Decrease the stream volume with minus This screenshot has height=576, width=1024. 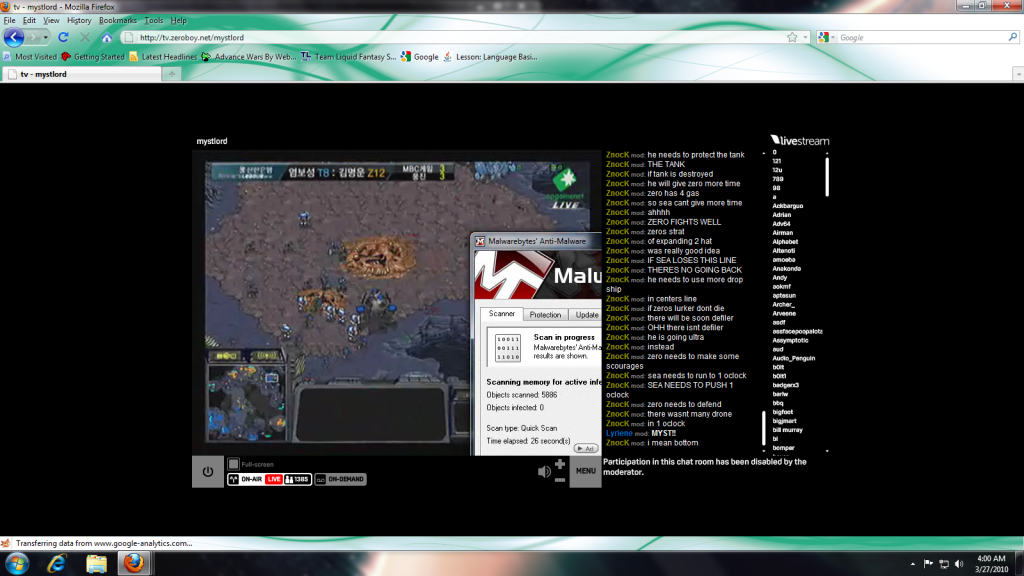[x=560, y=480]
